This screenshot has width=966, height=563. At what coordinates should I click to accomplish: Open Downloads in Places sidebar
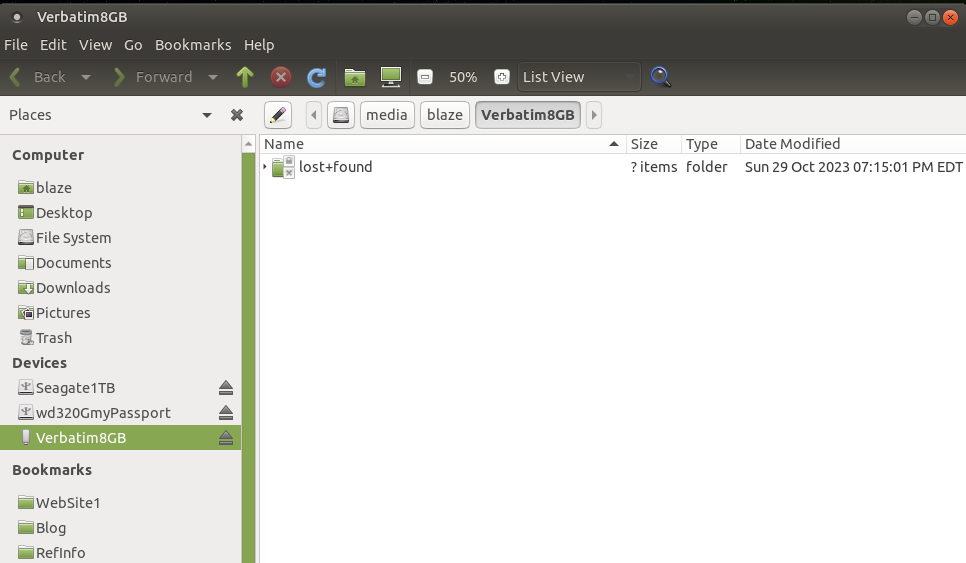pyautogui.click(x=121, y=288)
